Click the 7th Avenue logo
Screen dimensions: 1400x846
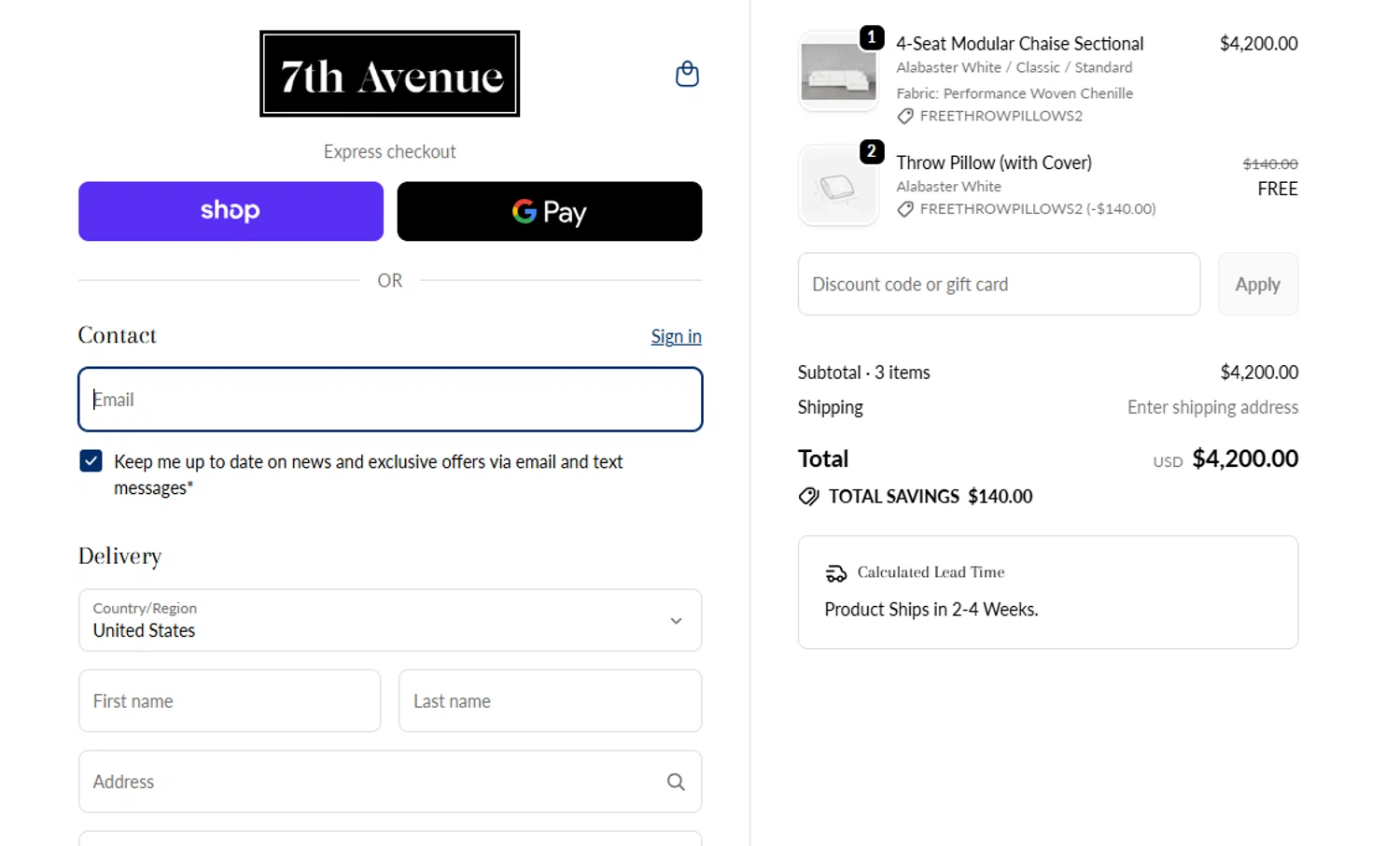coord(389,74)
